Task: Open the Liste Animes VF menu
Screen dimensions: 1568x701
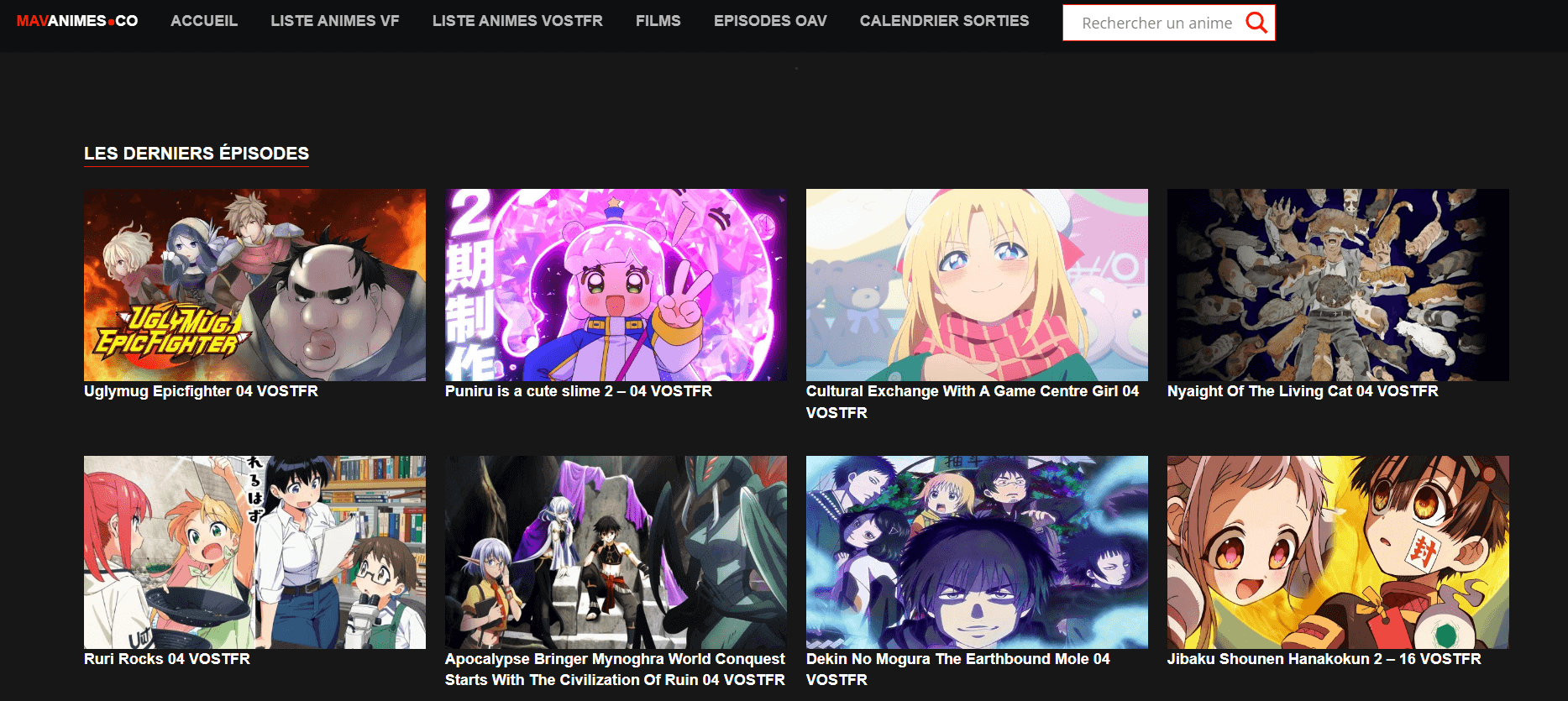Action: (x=334, y=21)
